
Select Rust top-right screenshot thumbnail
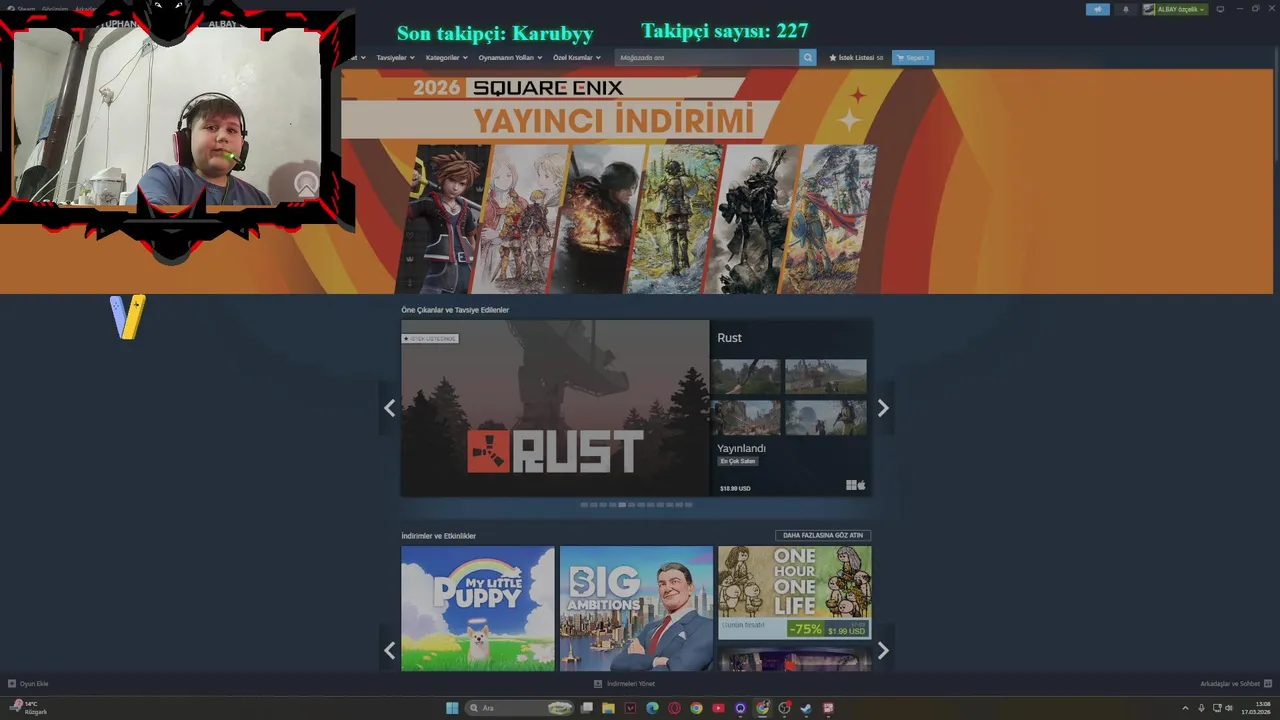click(x=826, y=377)
